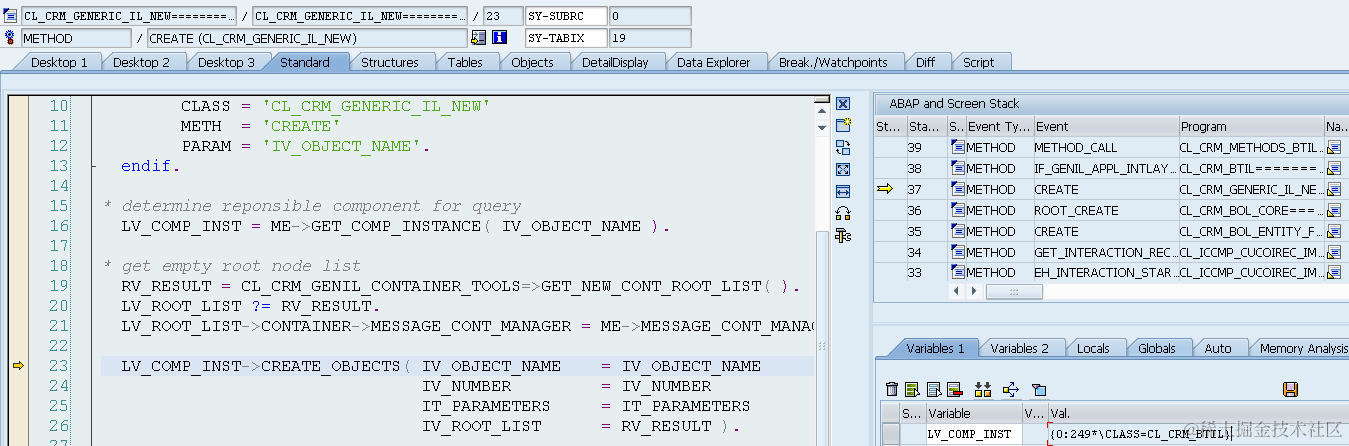The image size is (1349, 446).
Task: Click the filter funnel icon in Variables toolbar
Action: [1039, 389]
